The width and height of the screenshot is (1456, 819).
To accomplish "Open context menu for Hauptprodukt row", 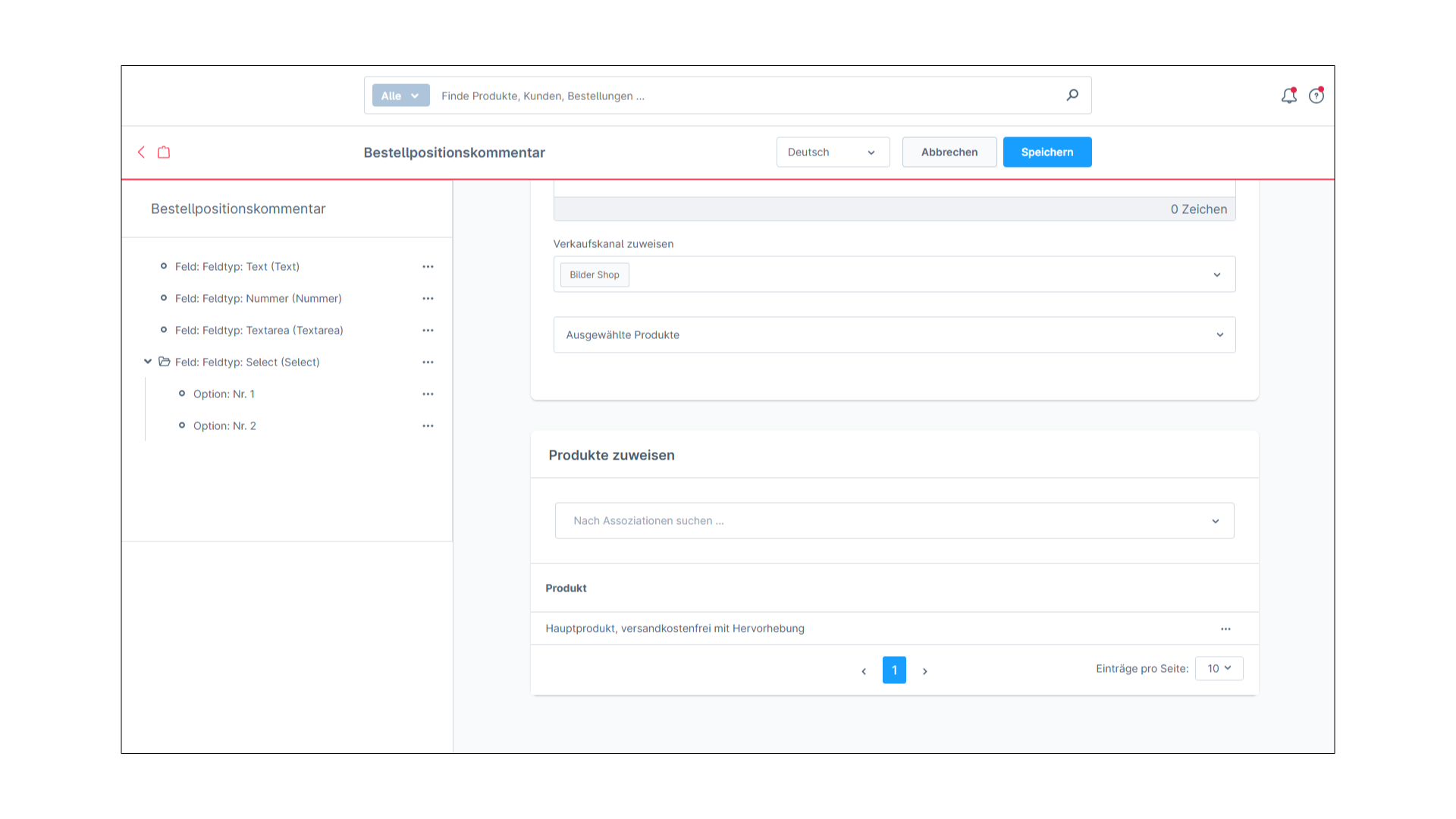I will click(1225, 629).
